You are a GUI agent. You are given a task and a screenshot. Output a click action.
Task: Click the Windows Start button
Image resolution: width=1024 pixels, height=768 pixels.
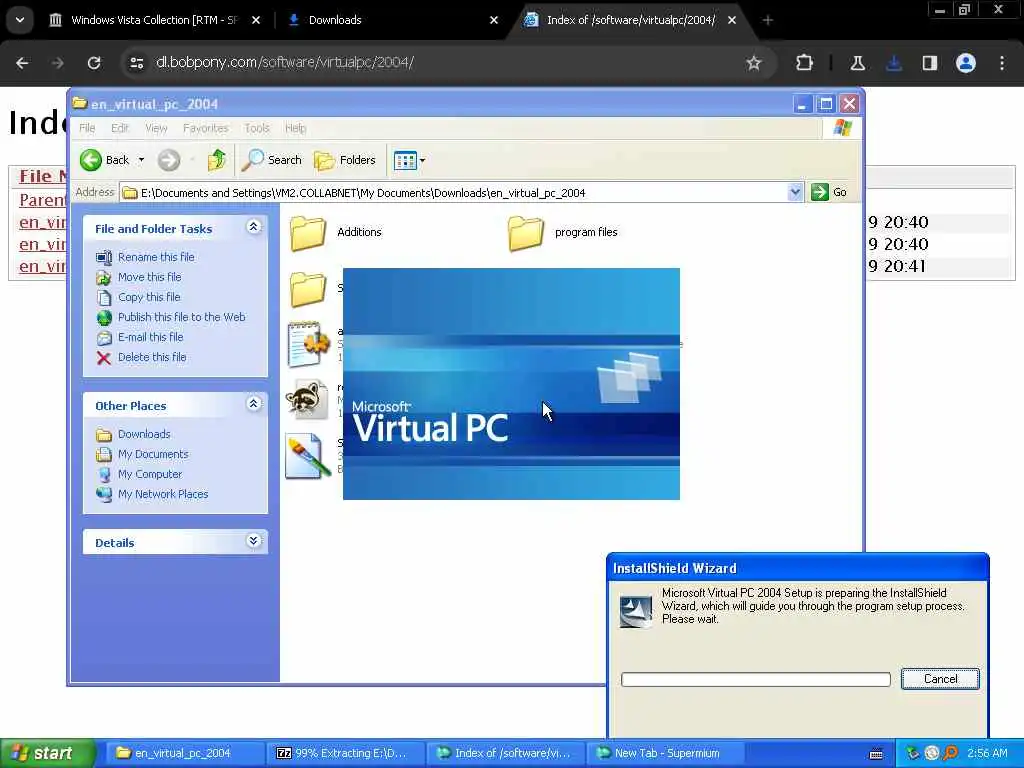[x=48, y=754]
